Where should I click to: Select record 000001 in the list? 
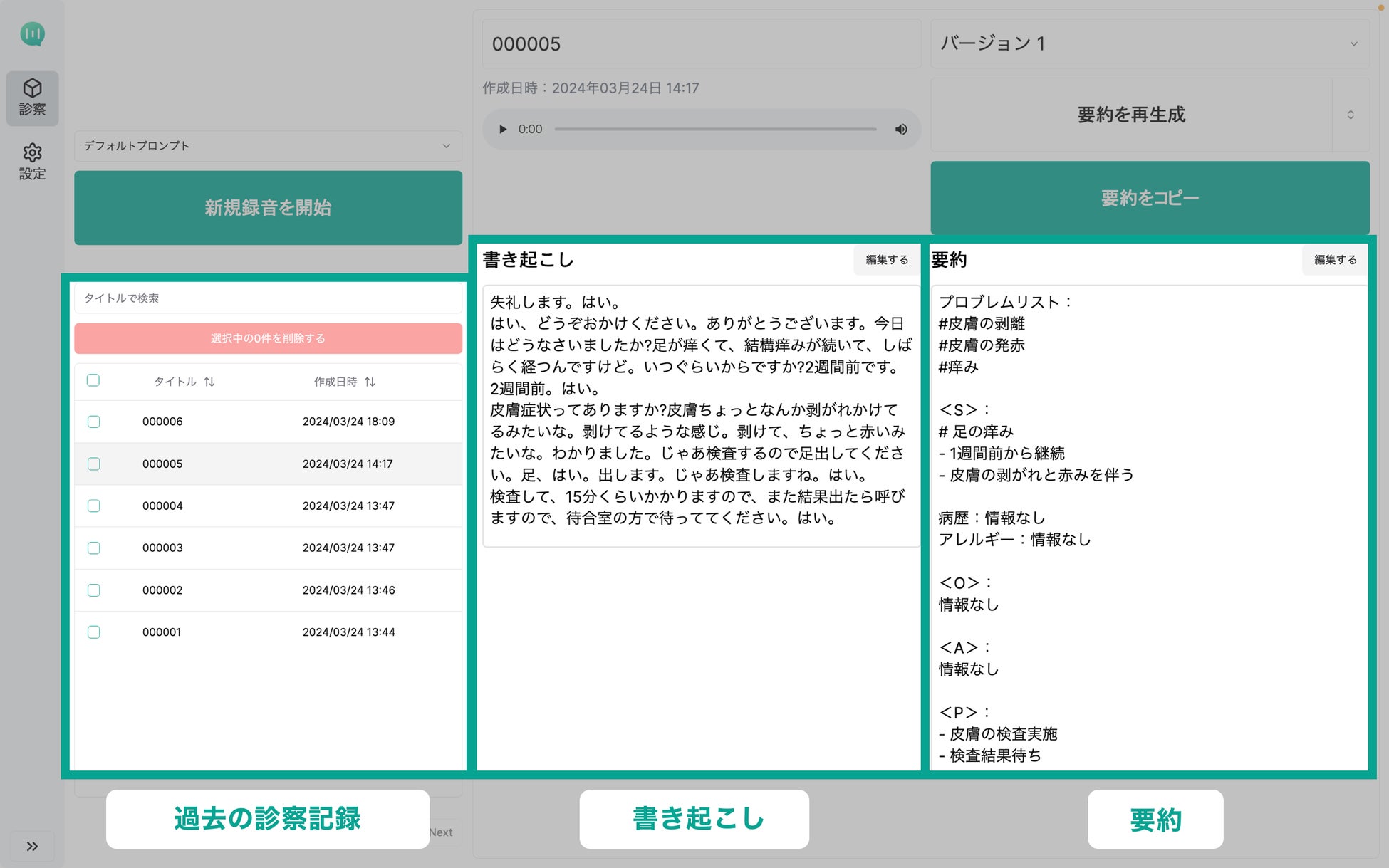[162, 632]
